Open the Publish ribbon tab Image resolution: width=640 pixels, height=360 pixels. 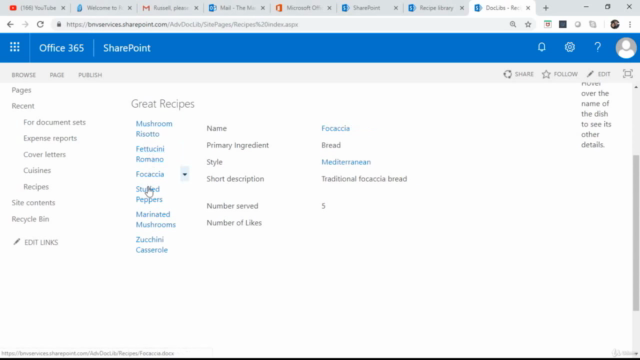(x=90, y=75)
